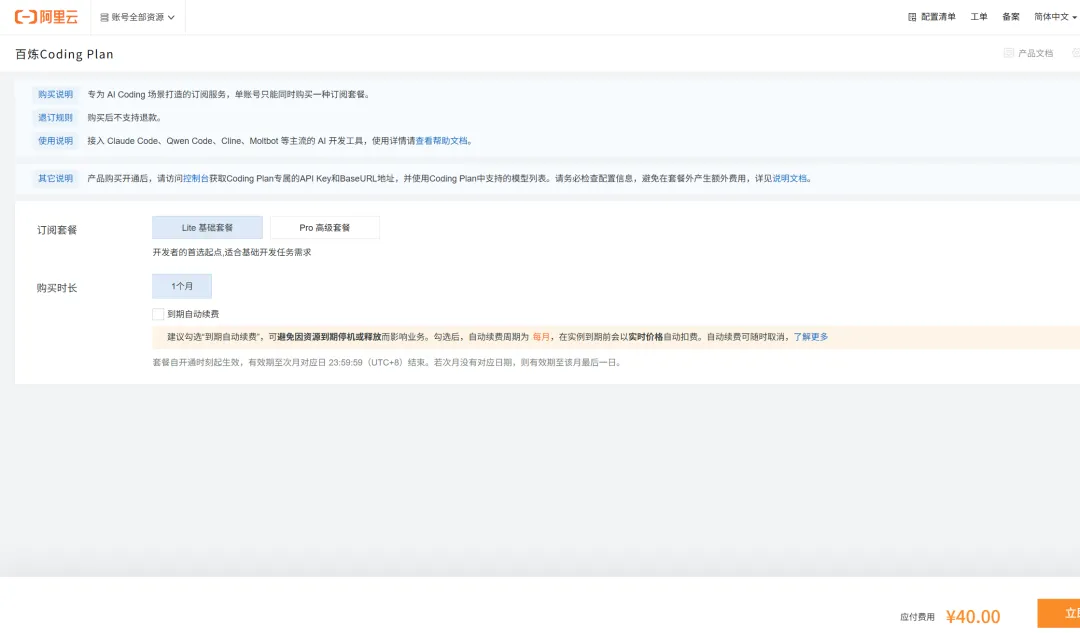Viewport: 1080px width, 636px height.
Task: Click the 订阅套餐 label
Action: point(56,230)
